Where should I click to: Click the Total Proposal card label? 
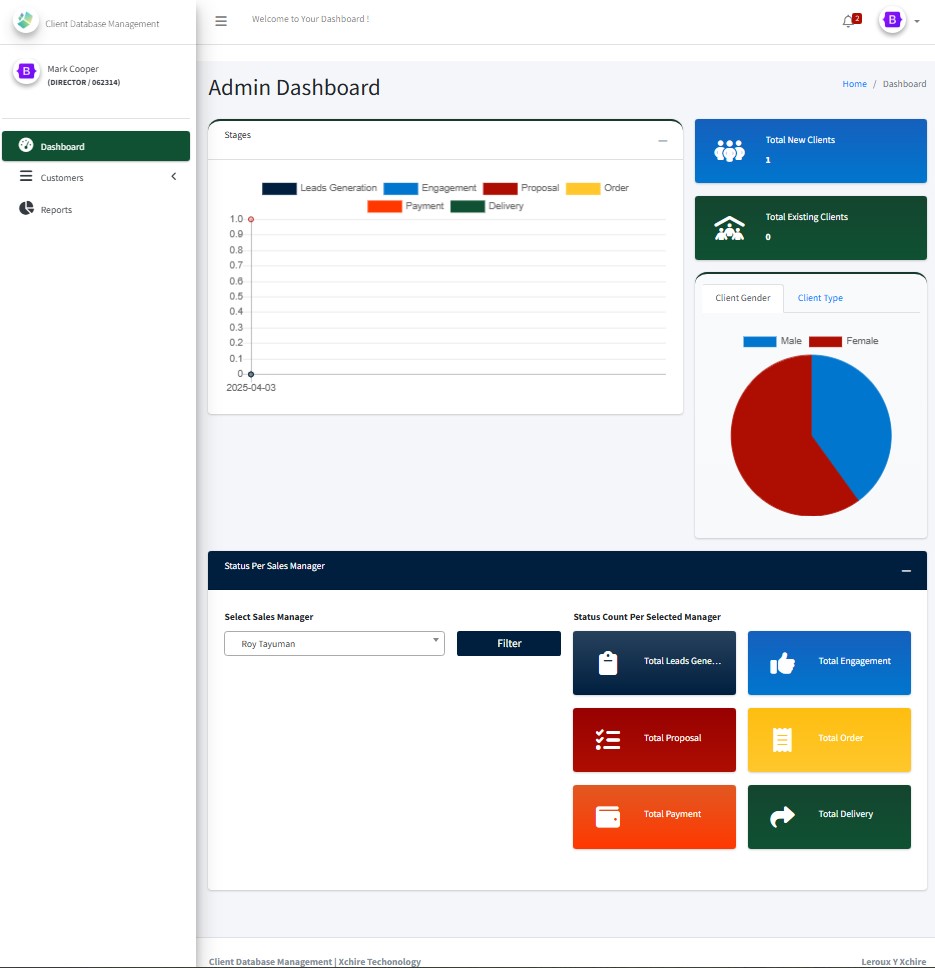point(673,738)
